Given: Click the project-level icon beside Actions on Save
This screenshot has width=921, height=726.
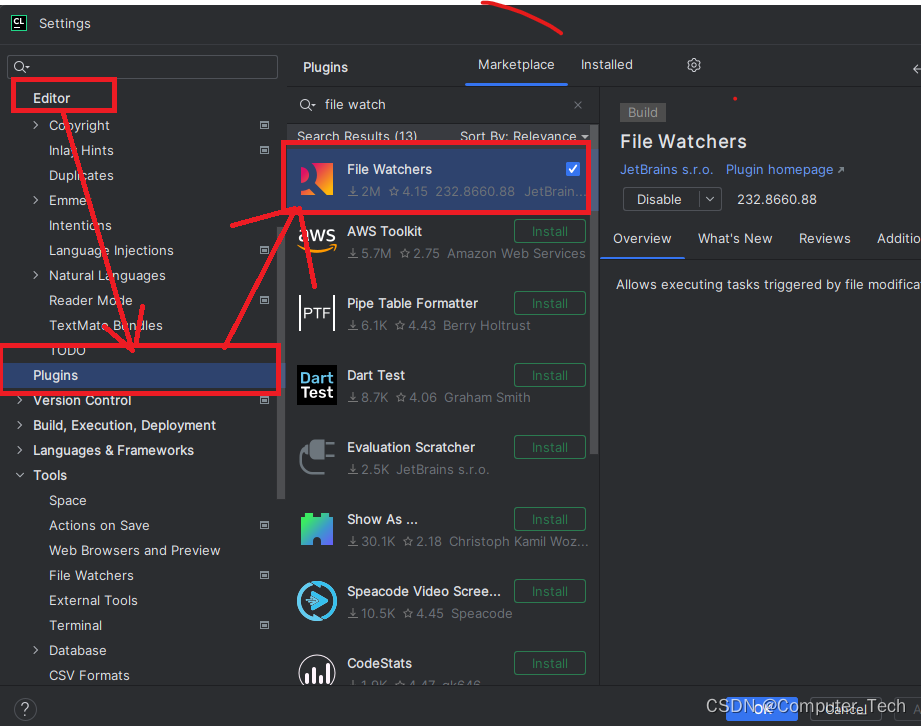Looking at the screenshot, I should 264,525.
